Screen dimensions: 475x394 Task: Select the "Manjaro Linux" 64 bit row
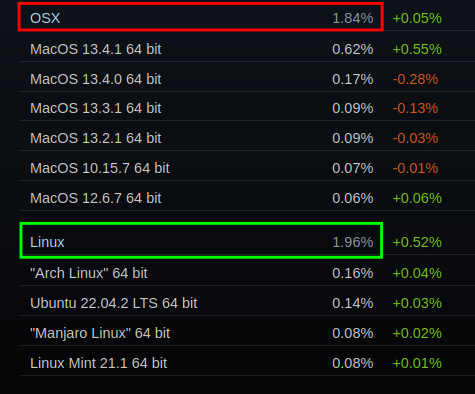[x=247, y=333]
